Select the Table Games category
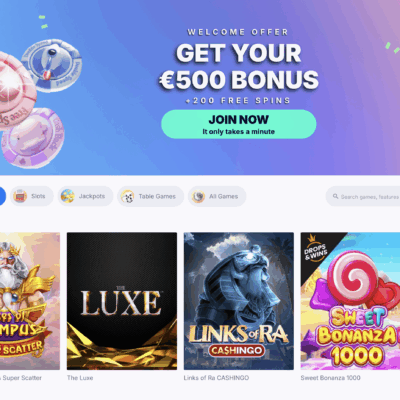 click(150, 196)
